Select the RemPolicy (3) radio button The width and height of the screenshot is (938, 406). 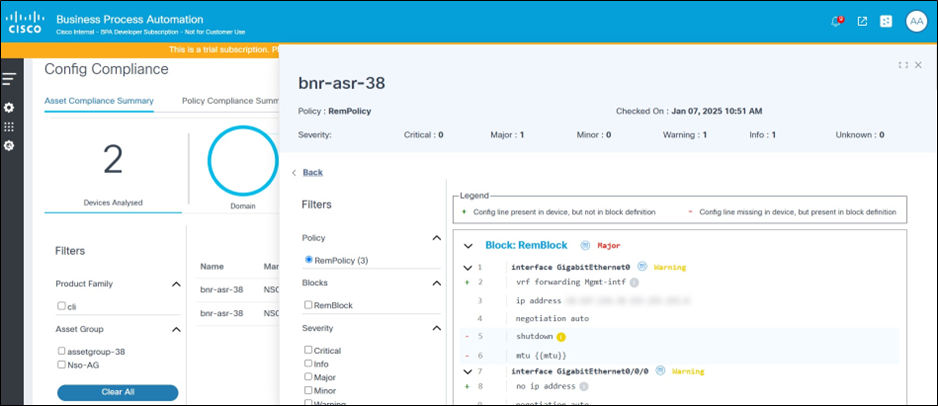(x=309, y=260)
